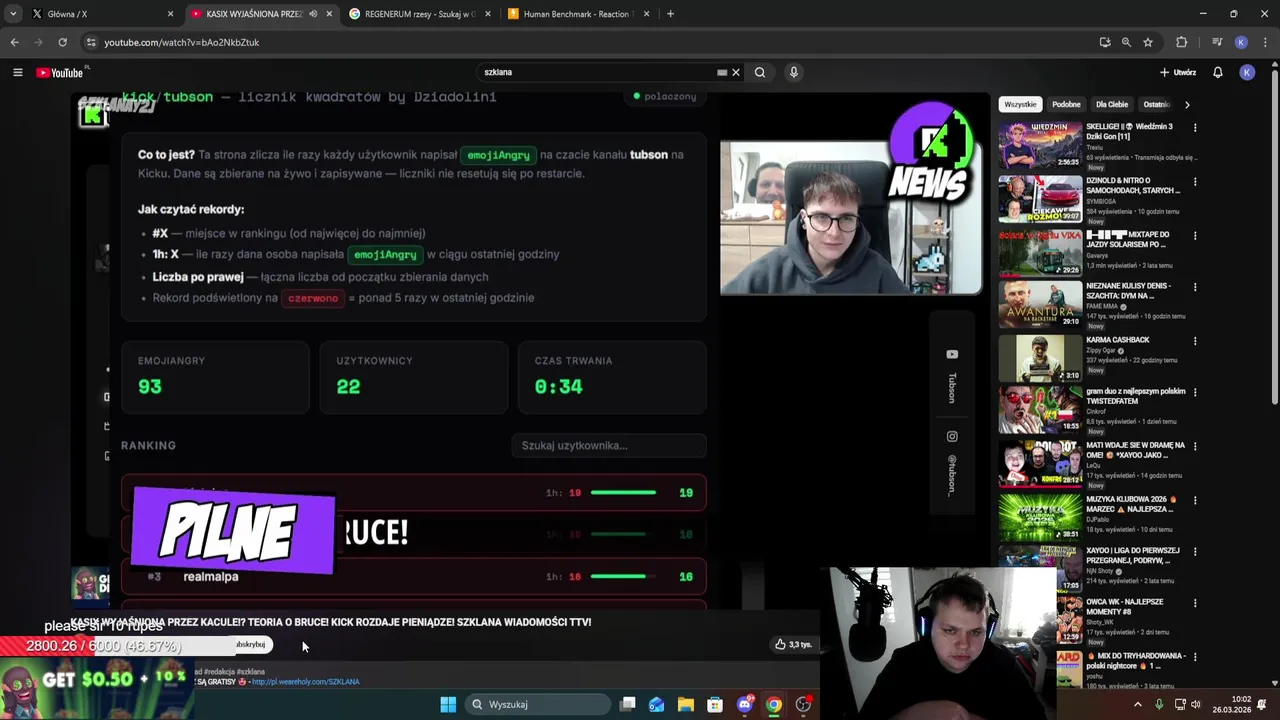Clear the YouTube search text with X
The image size is (1280, 720).
[736, 72]
